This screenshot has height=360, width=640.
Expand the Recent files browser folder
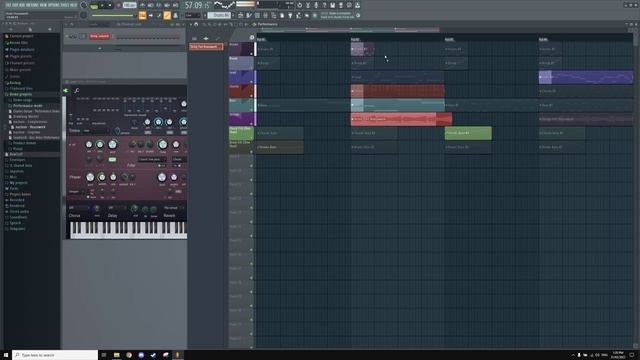coord(18,42)
